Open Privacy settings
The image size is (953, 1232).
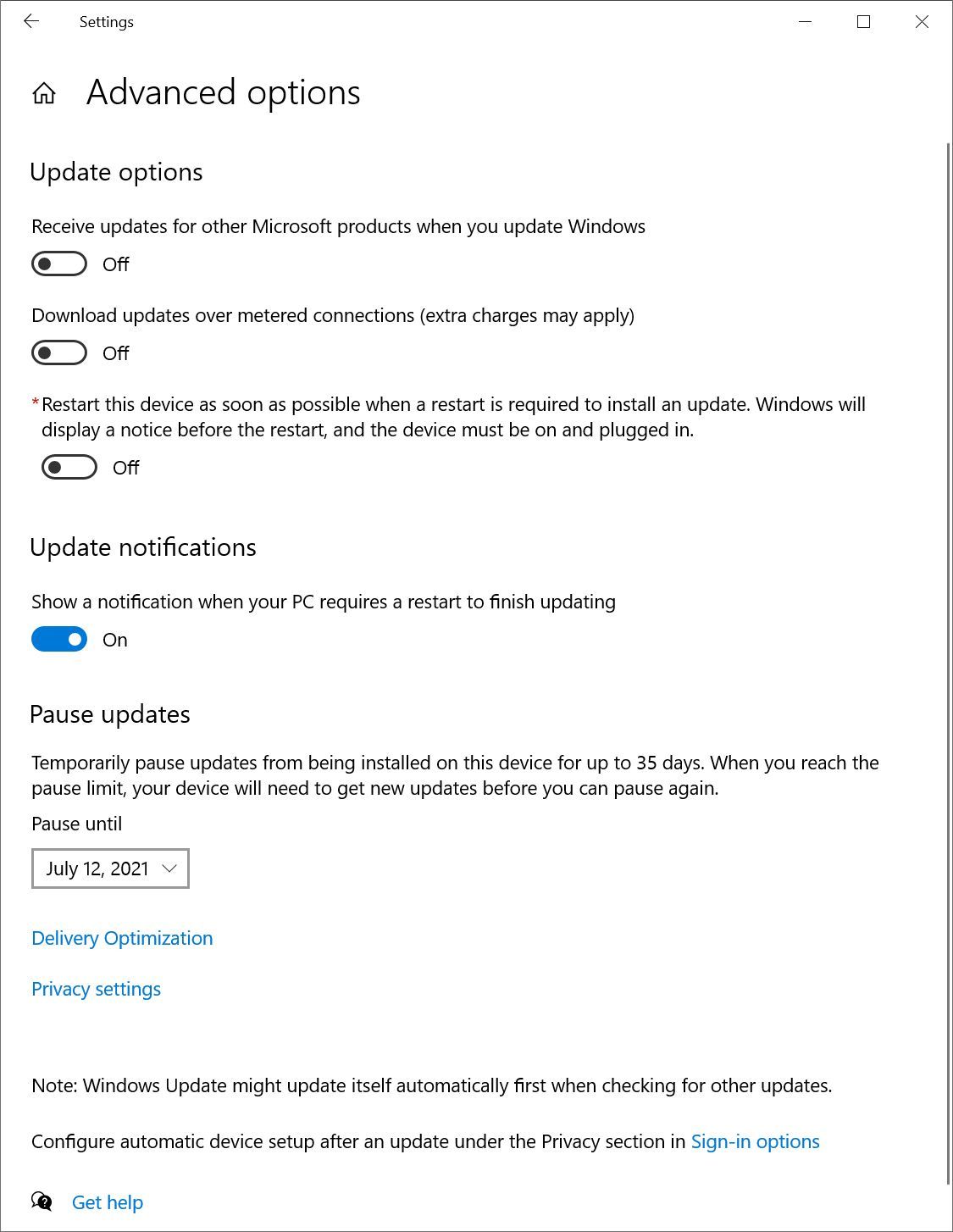point(96,988)
